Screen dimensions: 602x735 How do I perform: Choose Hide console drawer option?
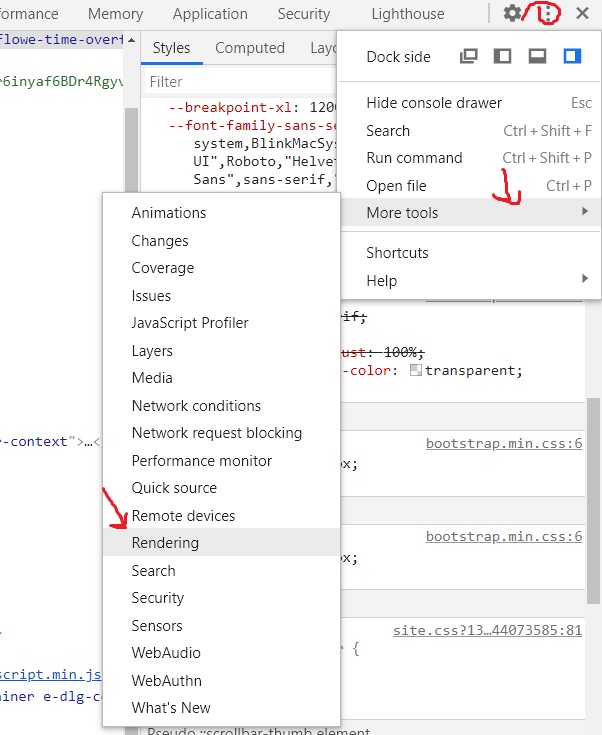[x=434, y=103]
